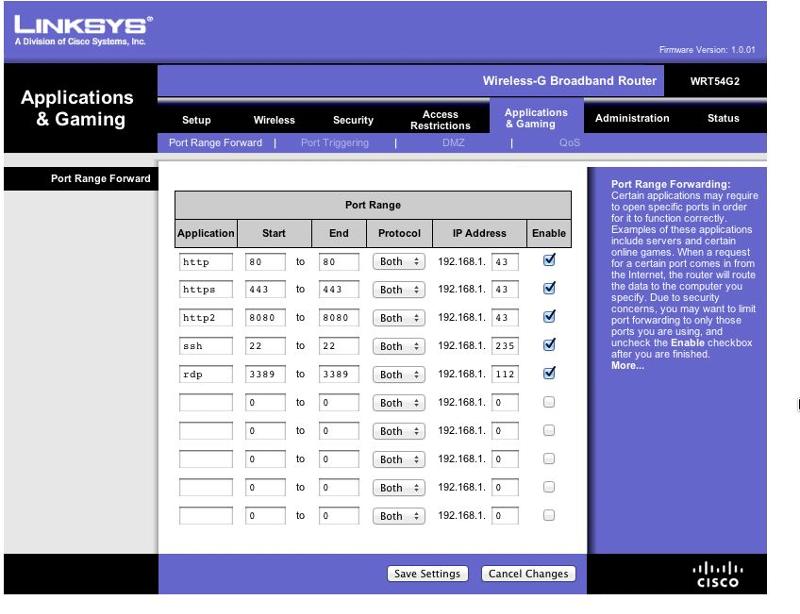Click the Start port field showing 443
This screenshot has height=614, width=800.
[265, 290]
